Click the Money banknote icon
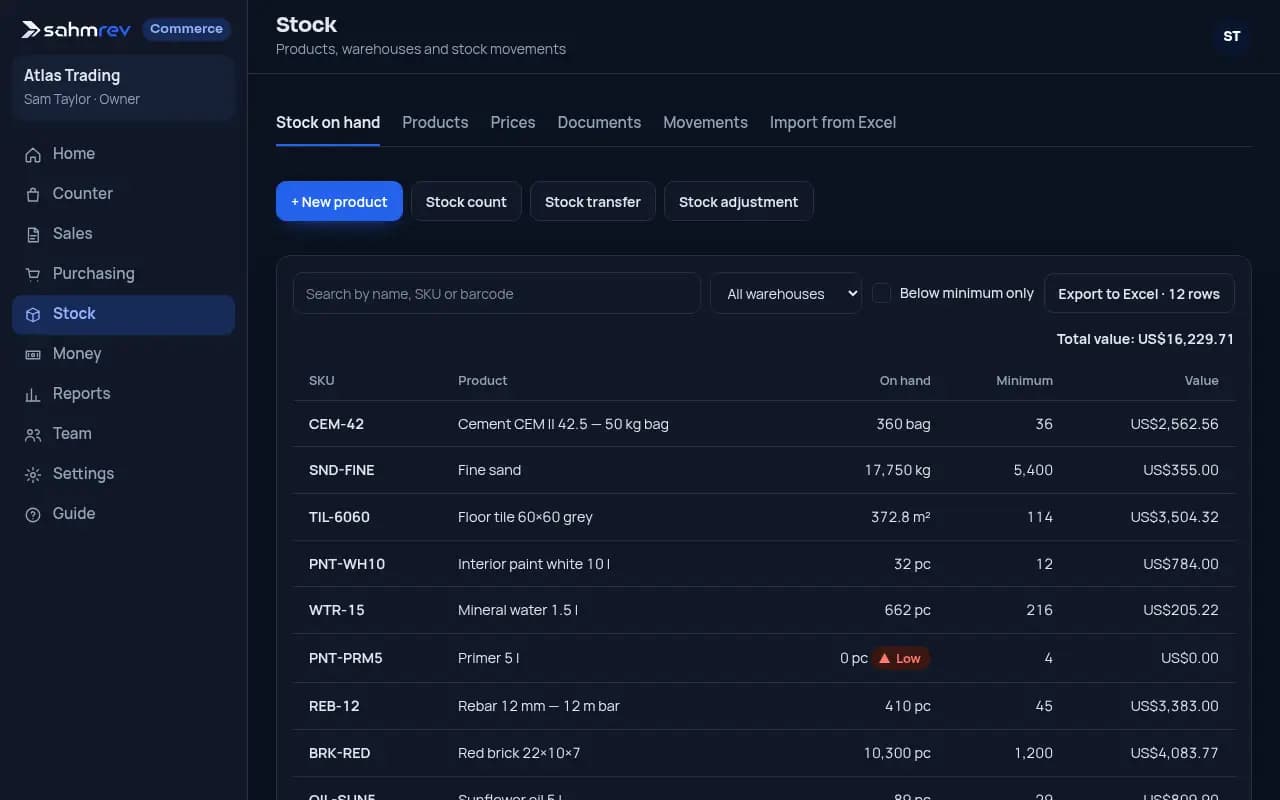Screen dimensions: 1280x800 click(33, 354)
